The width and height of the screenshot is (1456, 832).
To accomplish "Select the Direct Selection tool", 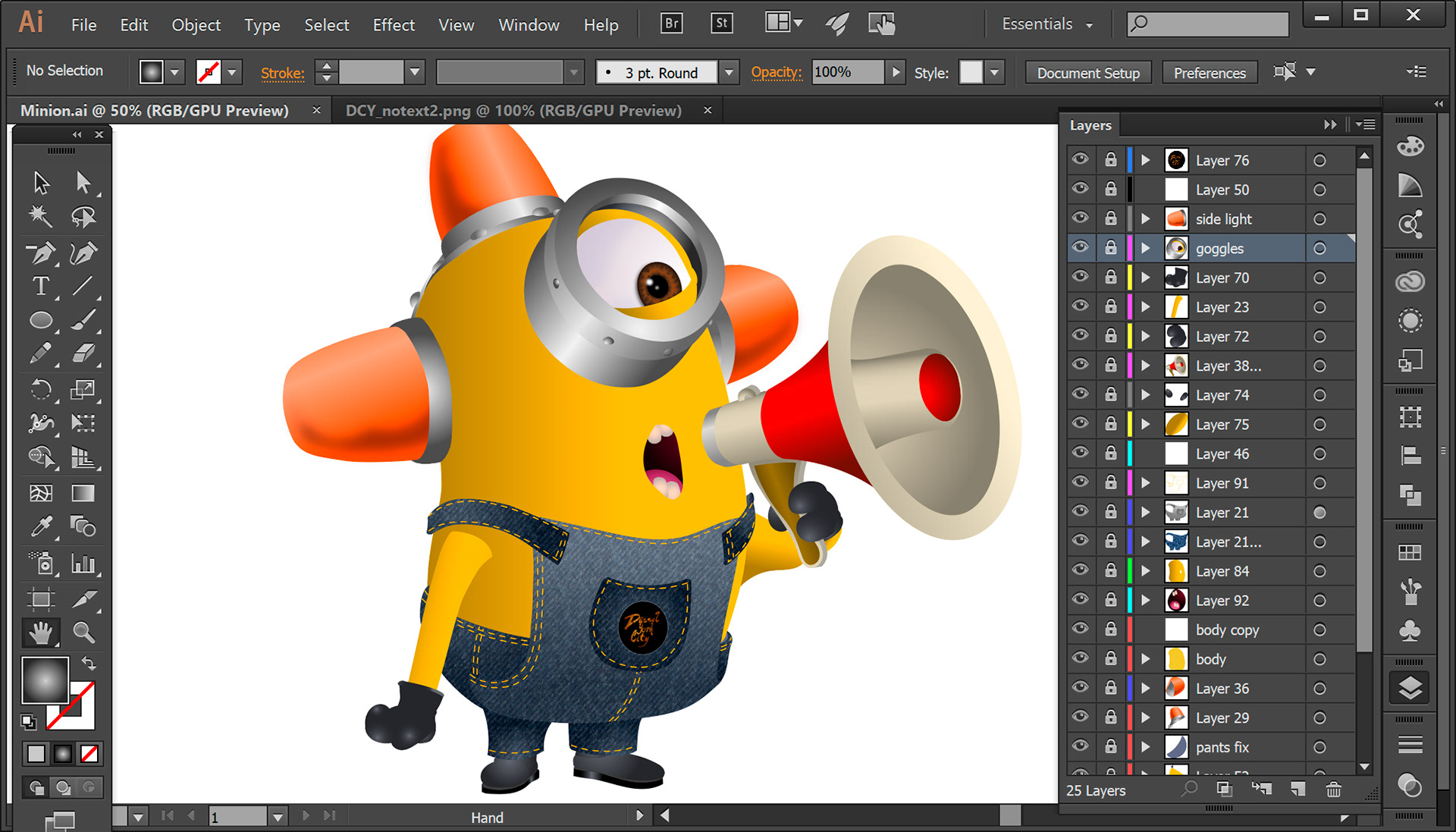I will tap(83, 183).
